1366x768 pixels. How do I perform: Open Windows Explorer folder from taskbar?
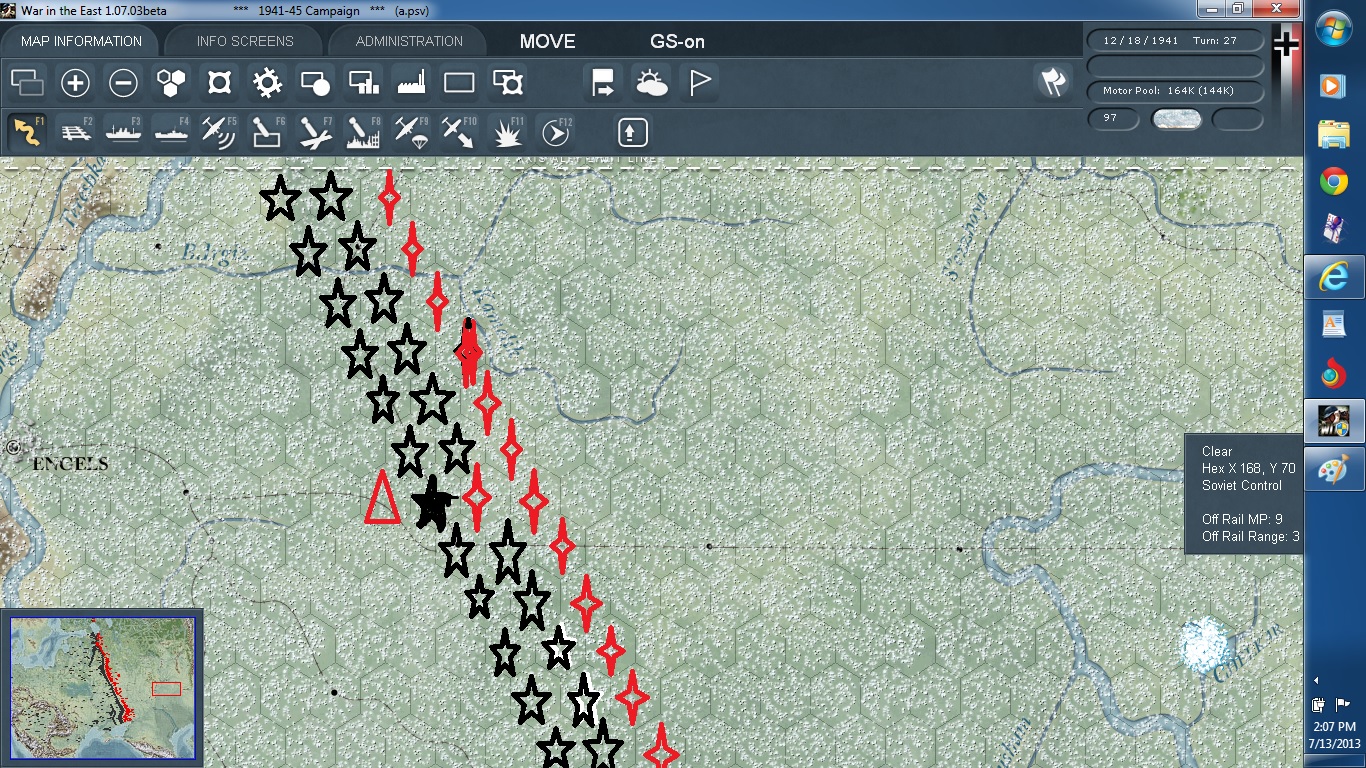[1334, 133]
